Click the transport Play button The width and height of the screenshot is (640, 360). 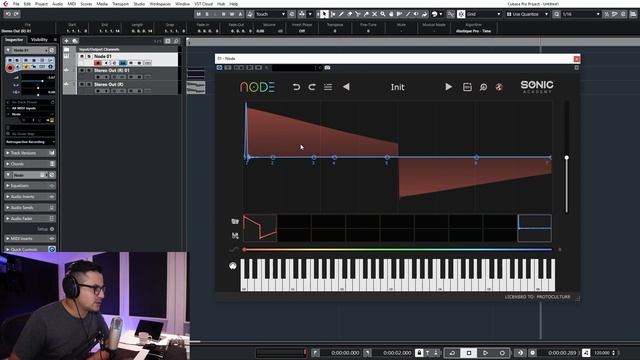coord(485,353)
